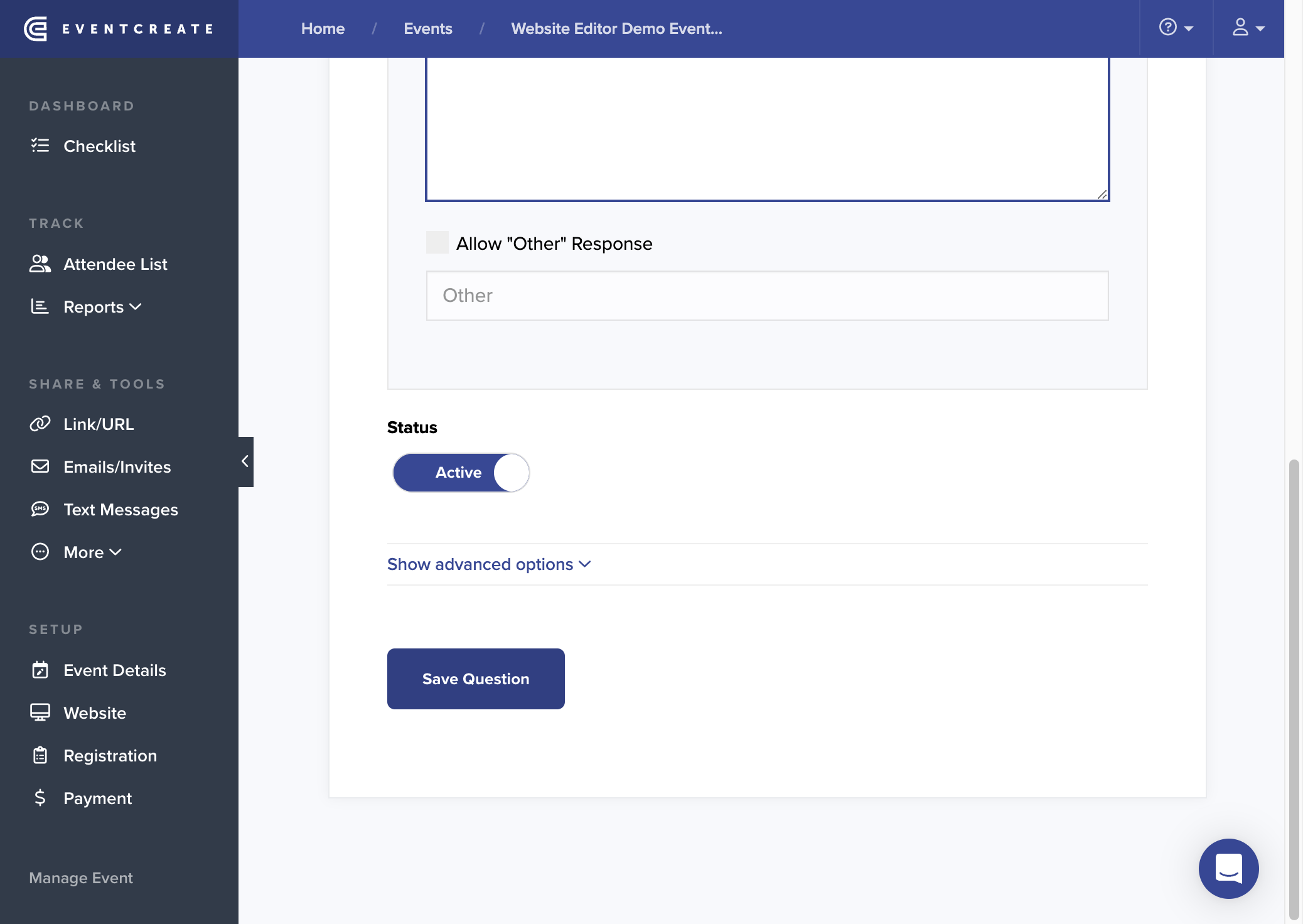Click the Emails/Invites envelope icon

click(40, 466)
